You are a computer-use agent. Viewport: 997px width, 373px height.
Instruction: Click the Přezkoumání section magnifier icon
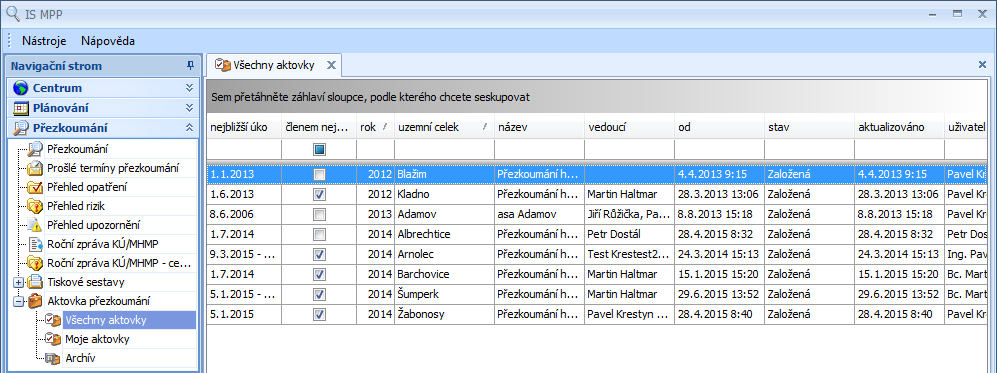tap(21, 127)
